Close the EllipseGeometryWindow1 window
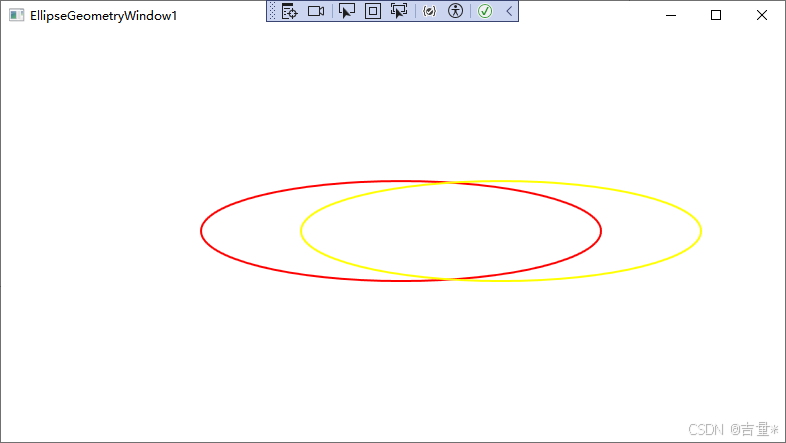Image resolution: width=786 pixels, height=443 pixels. (762, 16)
